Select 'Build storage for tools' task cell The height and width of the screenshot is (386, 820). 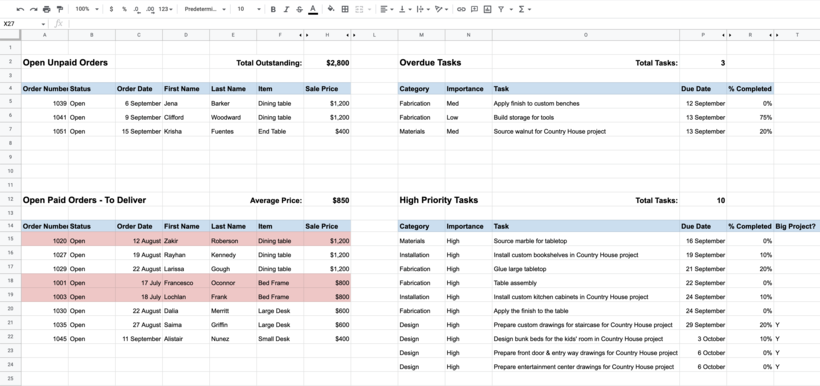(586, 118)
